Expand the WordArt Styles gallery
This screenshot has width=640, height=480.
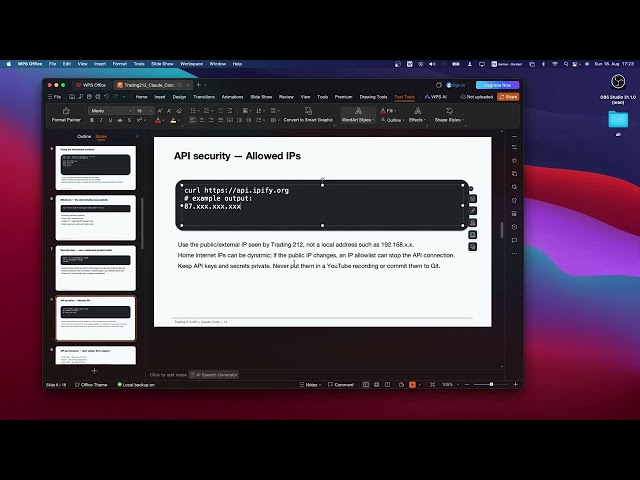click(x=358, y=115)
